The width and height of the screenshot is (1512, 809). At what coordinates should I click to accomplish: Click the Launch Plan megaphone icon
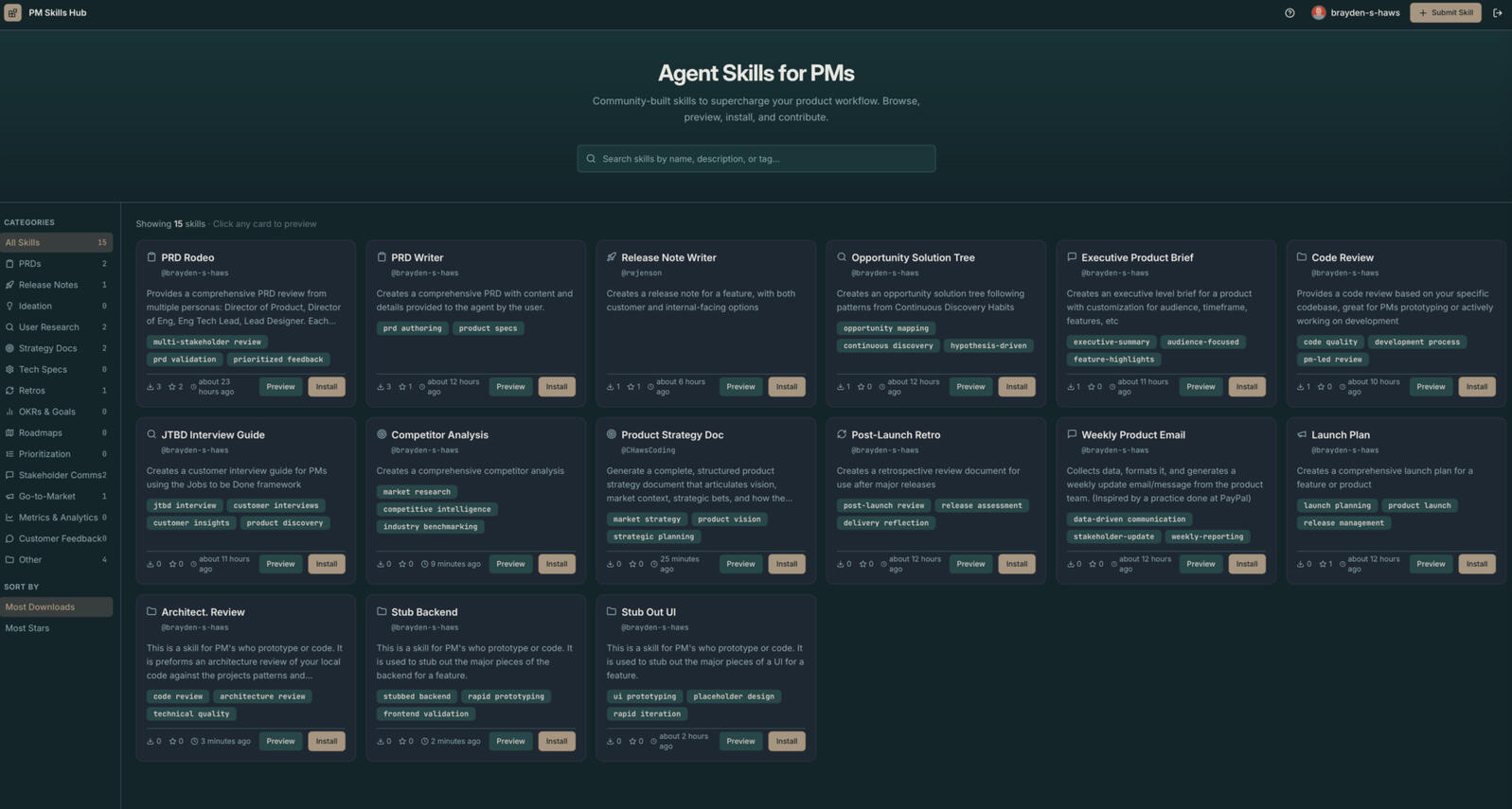(1302, 434)
